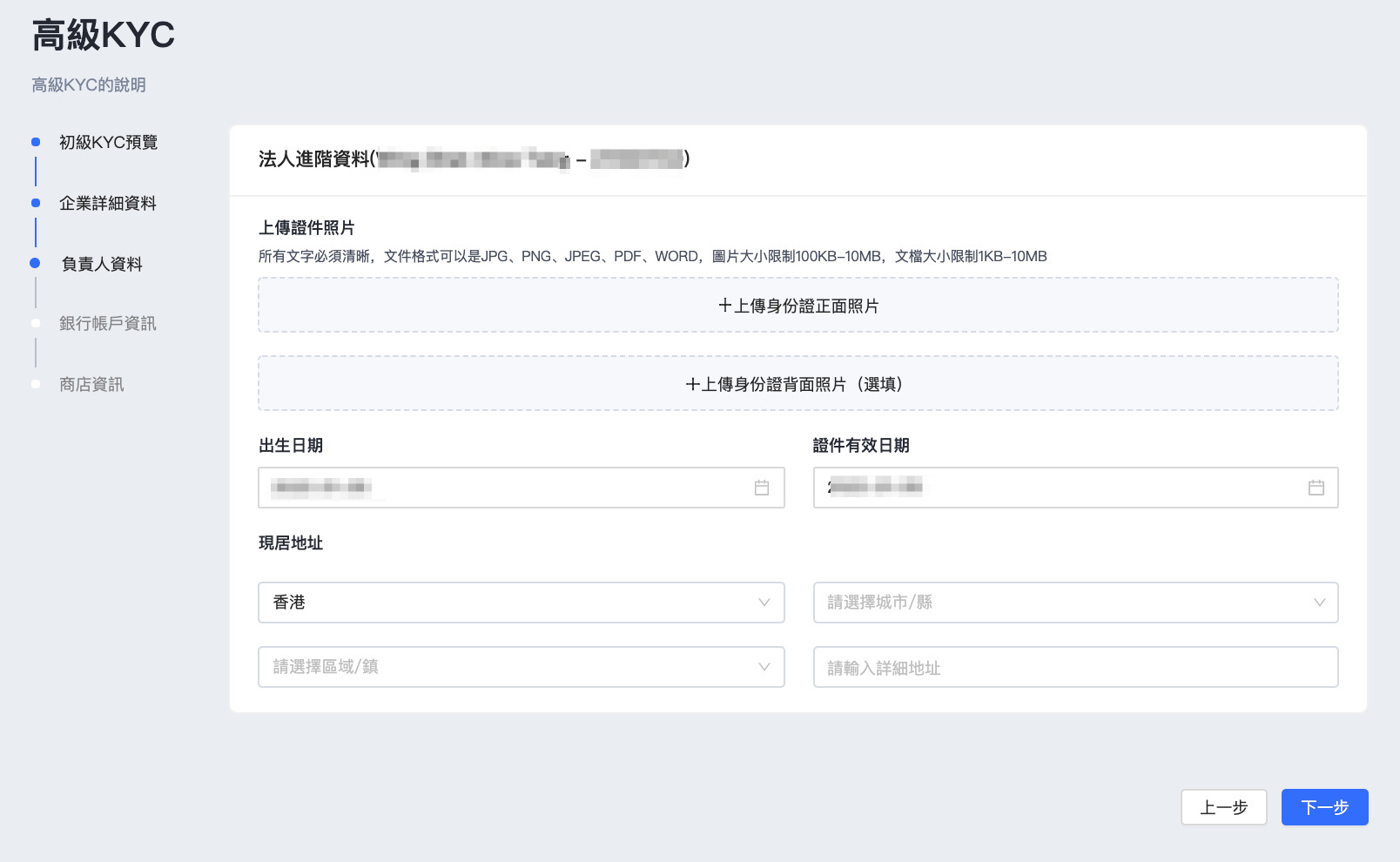Image resolution: width=1400 pixels, height=862 pixels.
Task: Open calendar icon in 出生日期 field
Action: tap(762, 488)
